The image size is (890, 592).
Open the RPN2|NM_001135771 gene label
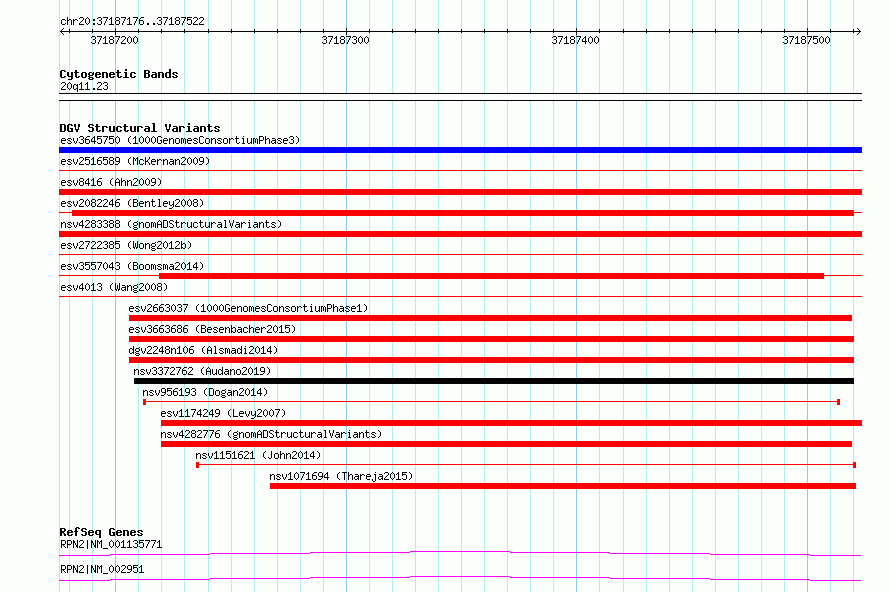(111, 544)
